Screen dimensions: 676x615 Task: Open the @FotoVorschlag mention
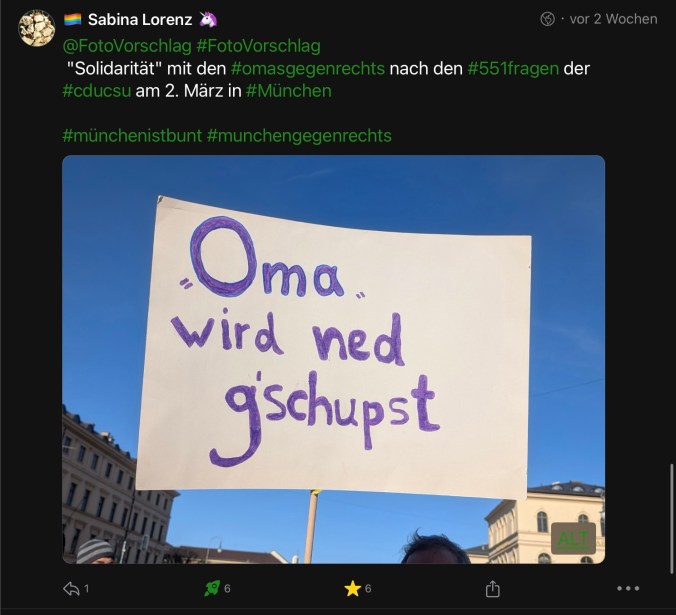127,46
